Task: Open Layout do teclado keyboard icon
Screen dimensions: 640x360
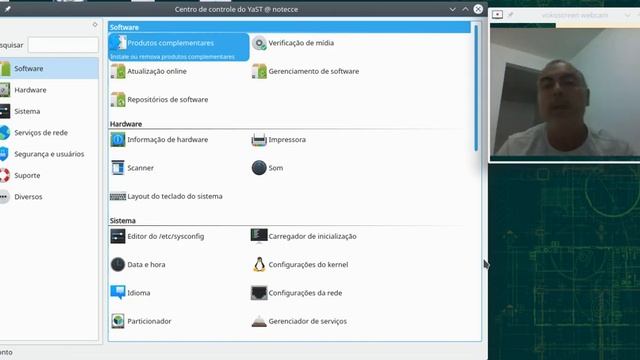Action: [x=118, y=197]
